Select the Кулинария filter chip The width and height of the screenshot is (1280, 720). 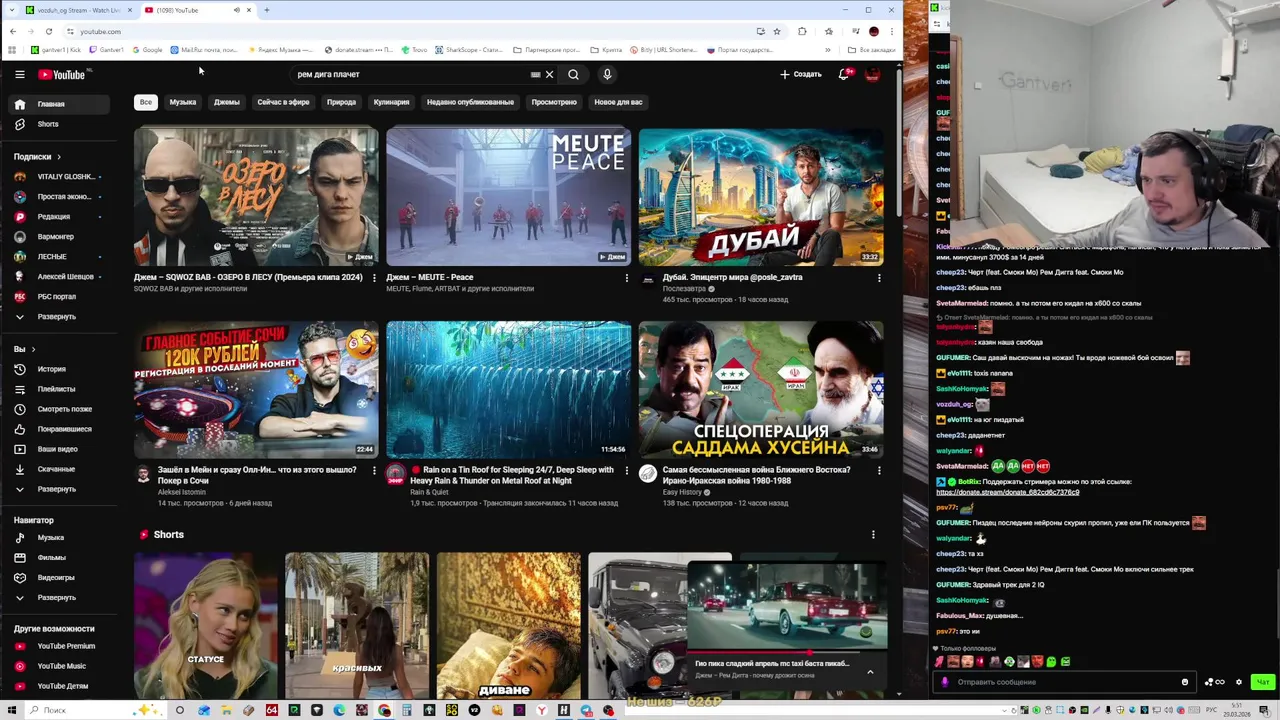391,102
